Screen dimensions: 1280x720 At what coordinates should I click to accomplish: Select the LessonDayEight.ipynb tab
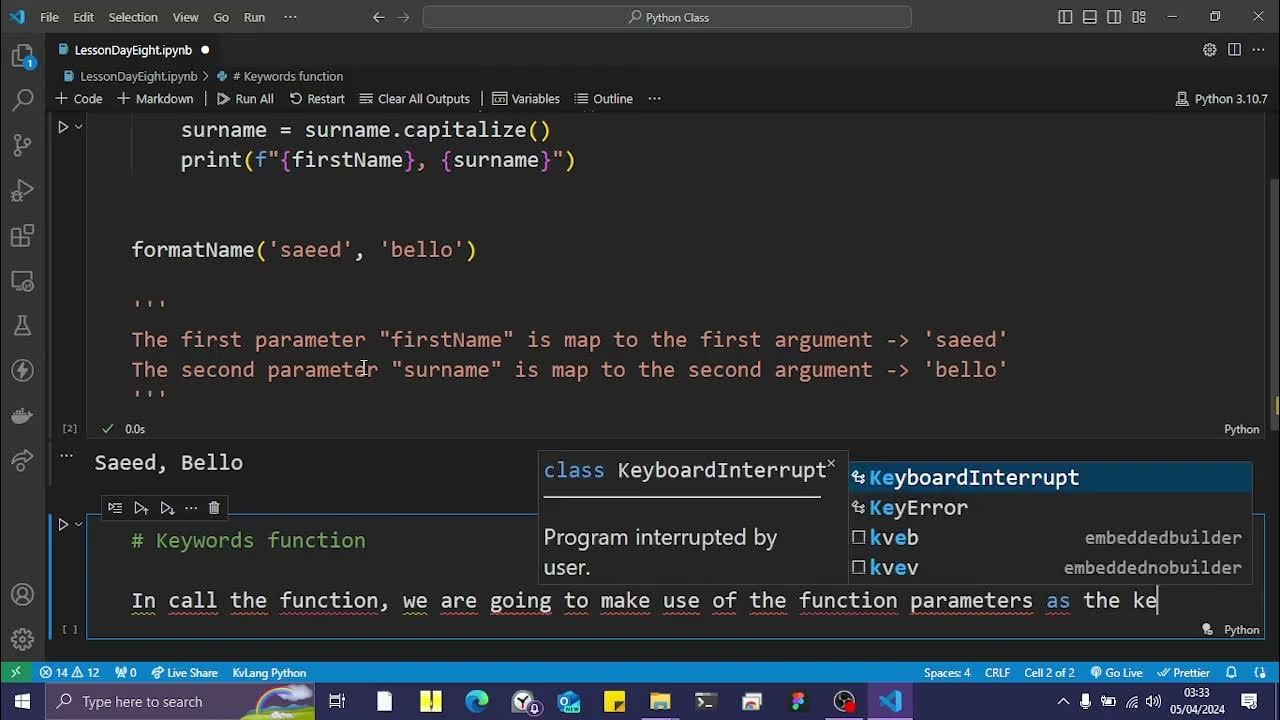coord(133,50)
